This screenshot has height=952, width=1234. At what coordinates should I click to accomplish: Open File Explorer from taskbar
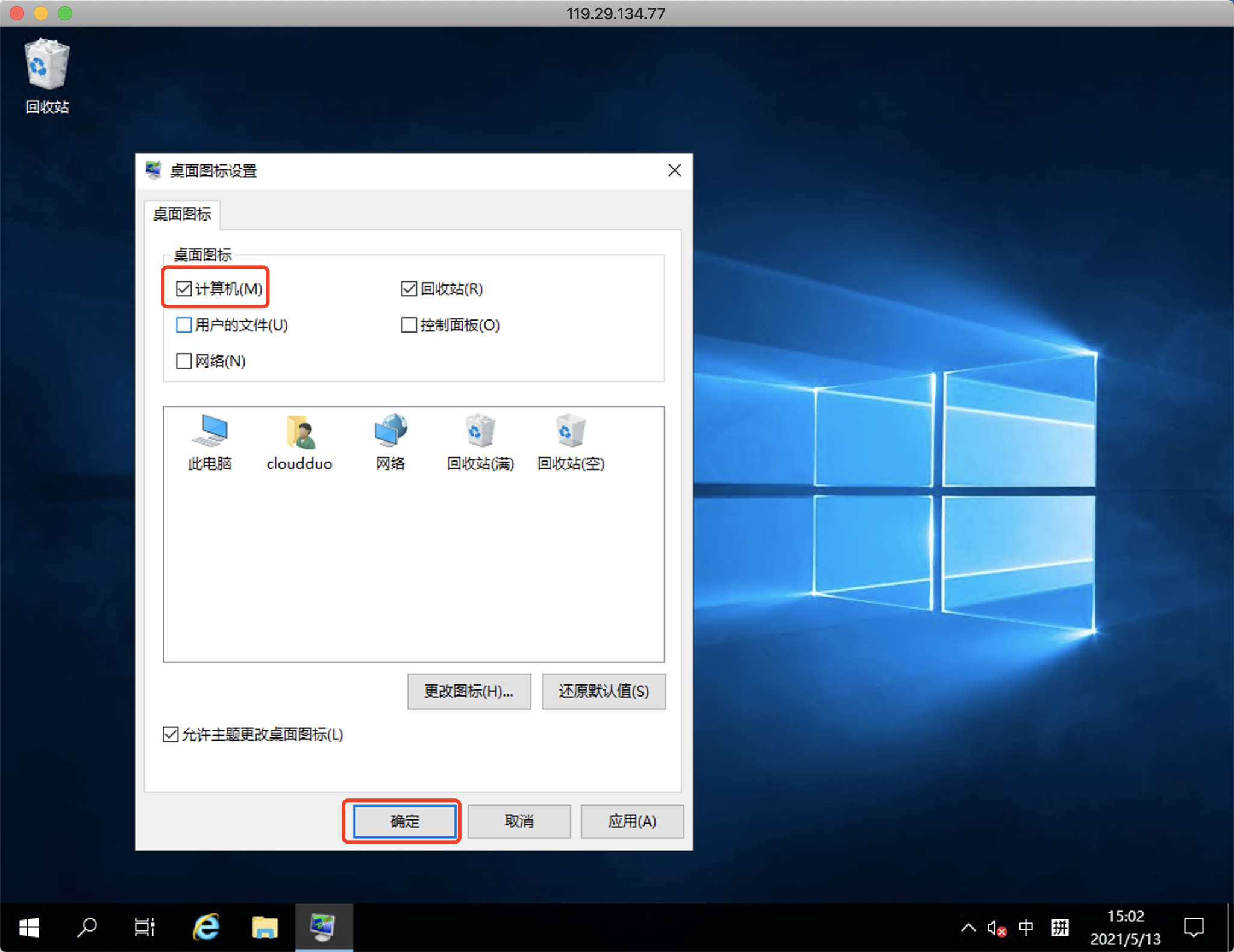(x=265, y=927)
